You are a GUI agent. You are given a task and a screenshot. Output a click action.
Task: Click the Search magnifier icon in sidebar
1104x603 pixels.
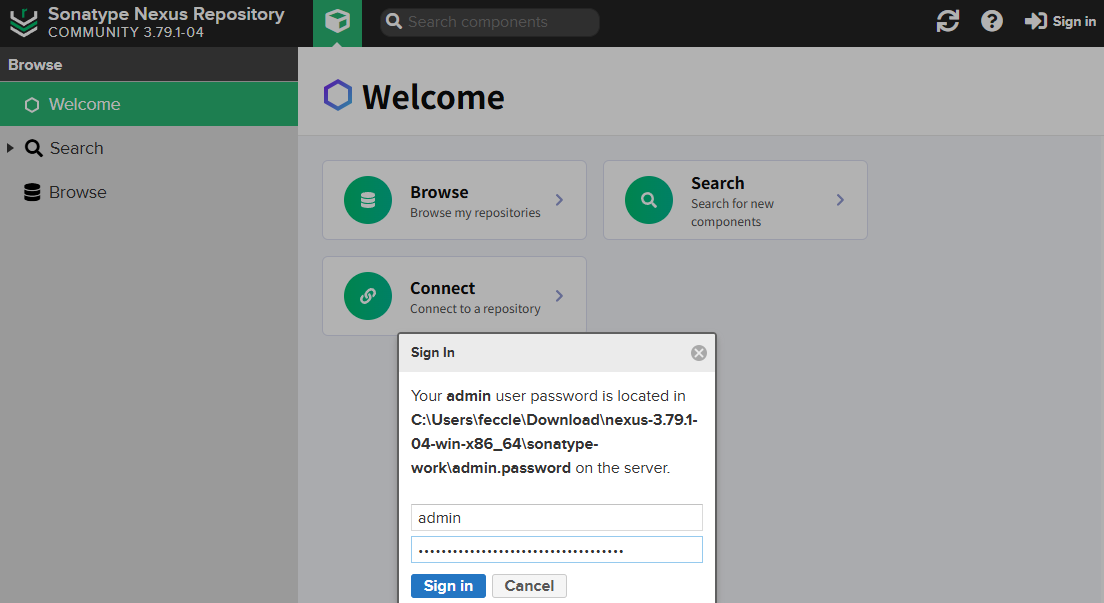[33, 148]
